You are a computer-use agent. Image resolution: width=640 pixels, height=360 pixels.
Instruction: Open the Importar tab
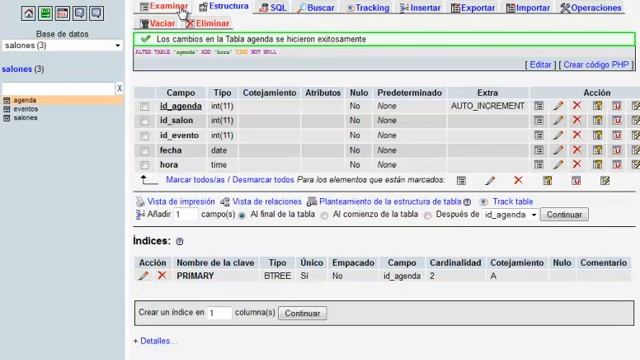click(528, 7)
